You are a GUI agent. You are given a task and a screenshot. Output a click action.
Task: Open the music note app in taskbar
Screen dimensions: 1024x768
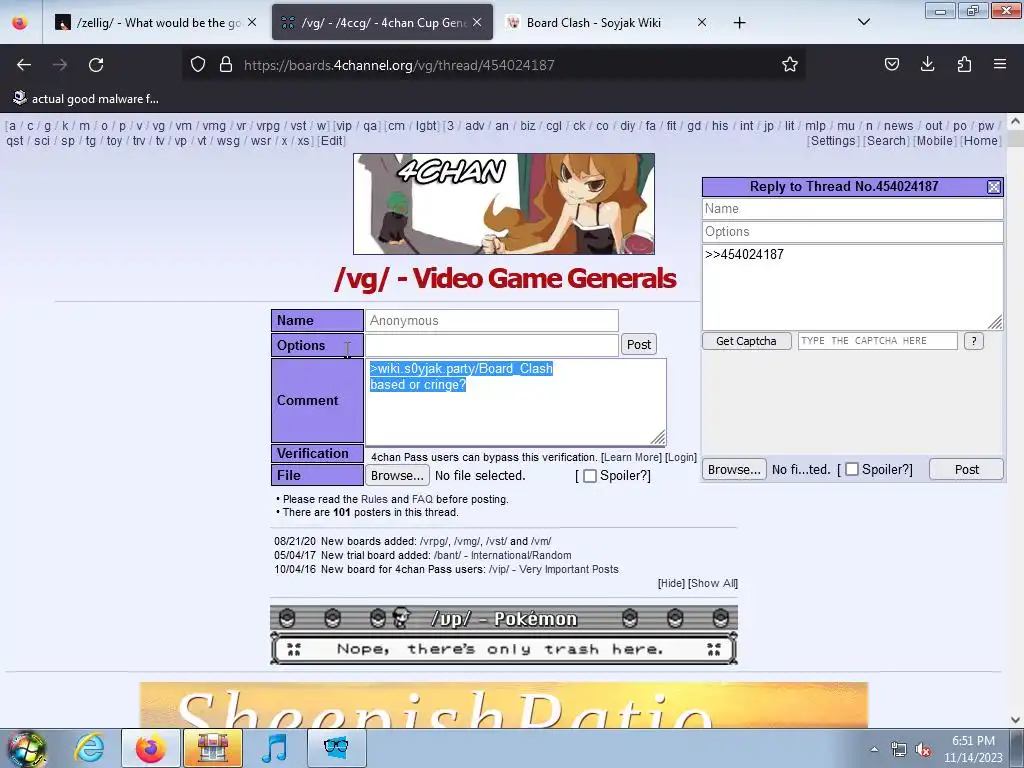click(x=274, y=748)
